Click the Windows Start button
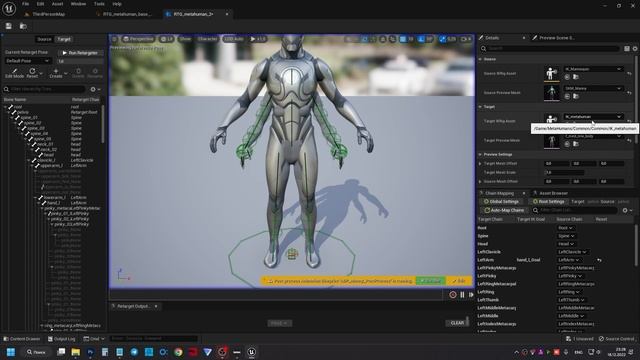Image resolution: width=640 pixels, height=360 pixels. point(11,352)
